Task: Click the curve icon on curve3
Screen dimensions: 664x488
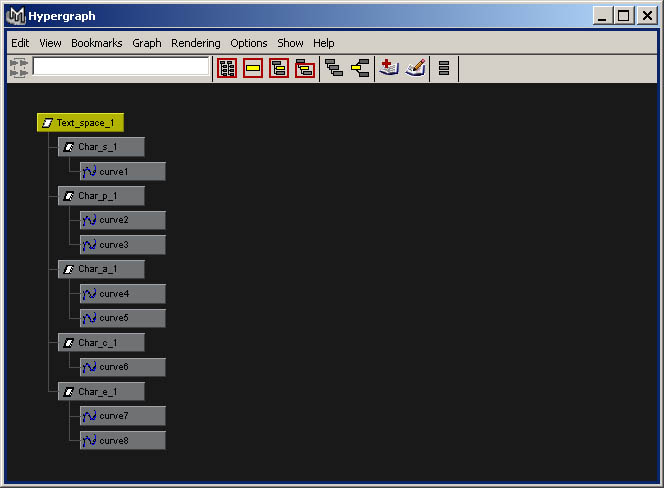Action: 89,245
